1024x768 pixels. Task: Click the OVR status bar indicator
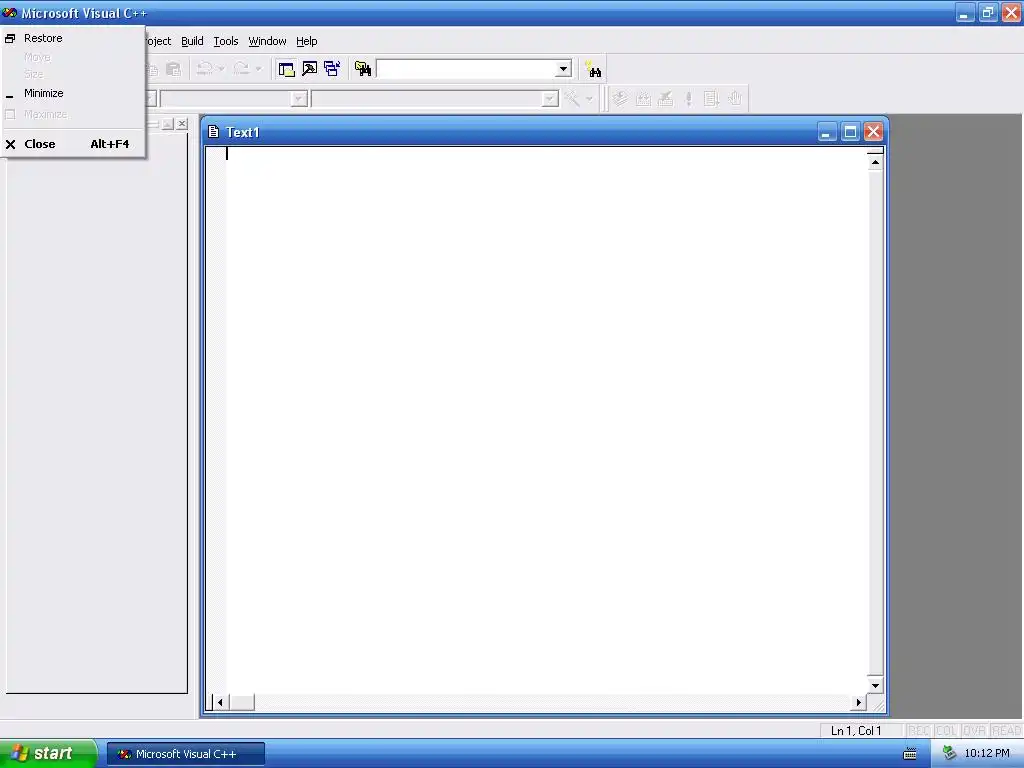(x=974, y=730)
